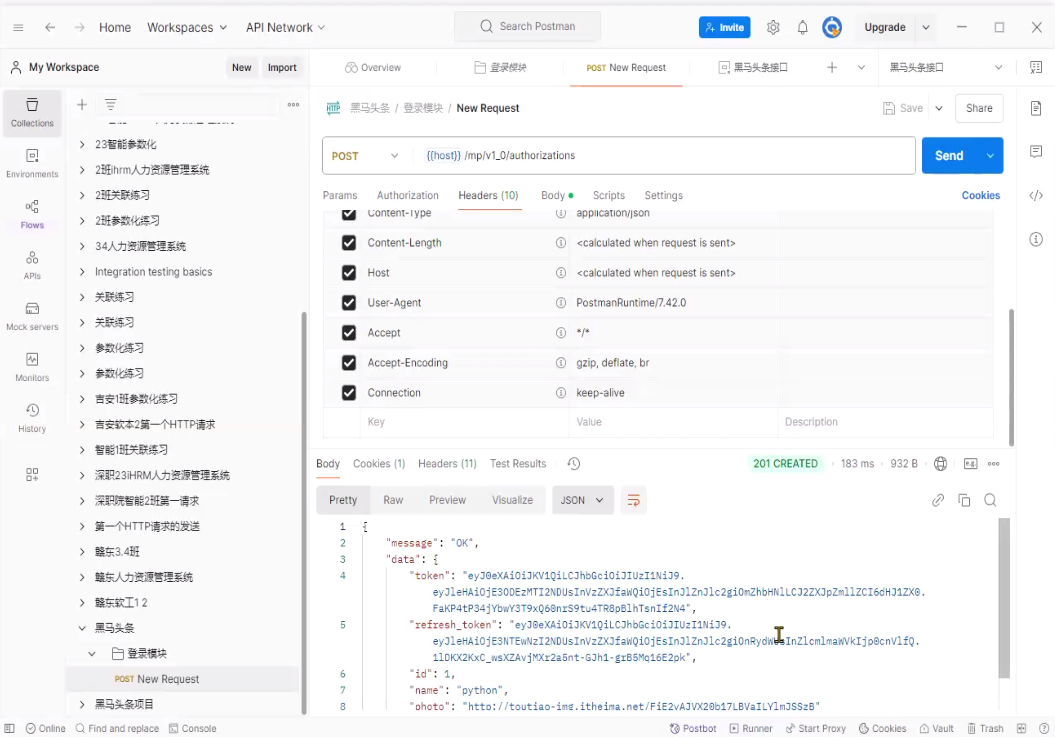This screenshot has width=1055, height=737.
Task: Open the environment selector 黑马头条接口 dropdown
Action: [x=945, y=67]
